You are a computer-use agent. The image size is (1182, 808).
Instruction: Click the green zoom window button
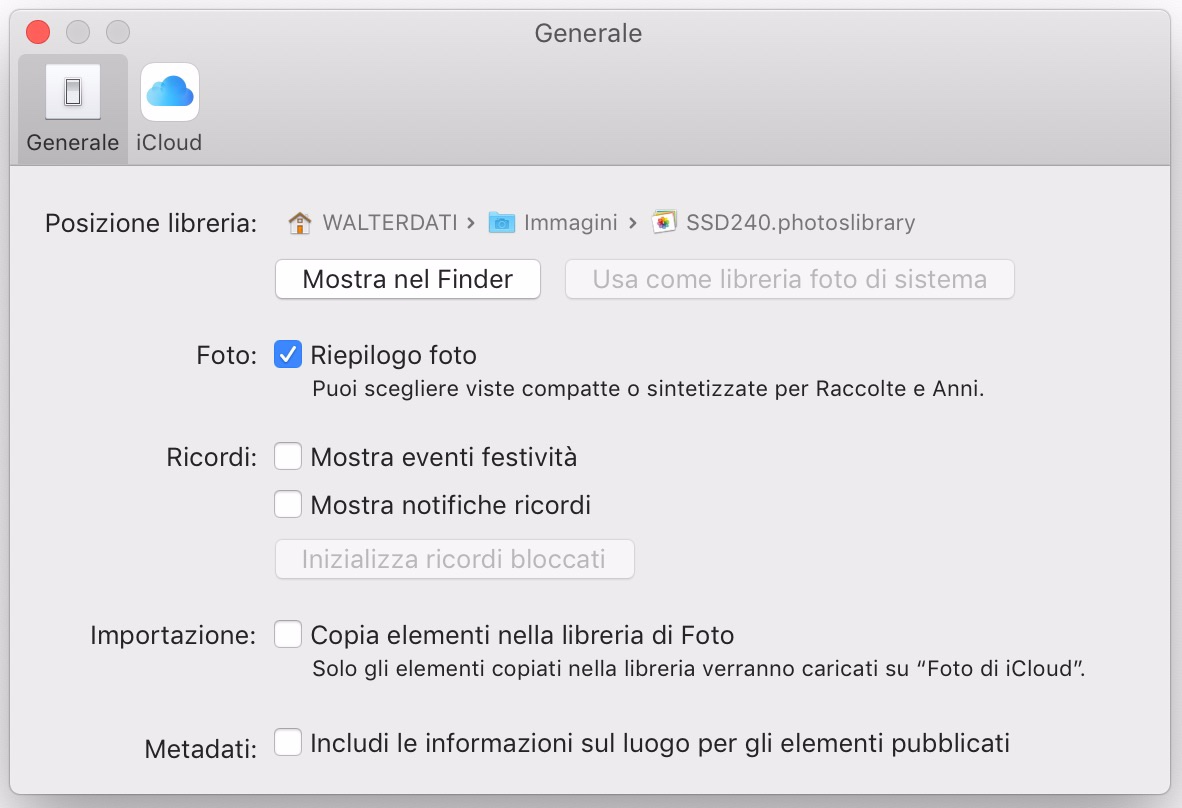(118, 32)
